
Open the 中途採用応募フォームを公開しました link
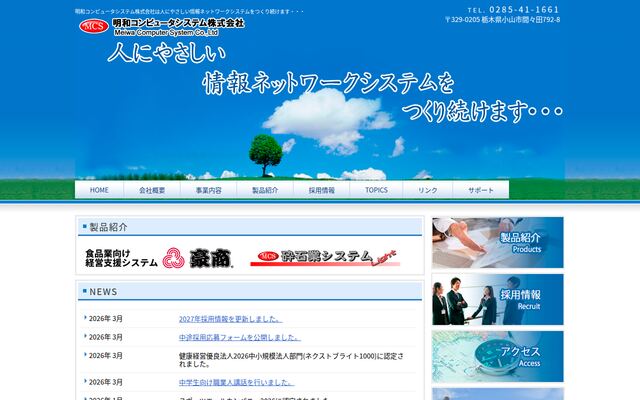(240, 338)
